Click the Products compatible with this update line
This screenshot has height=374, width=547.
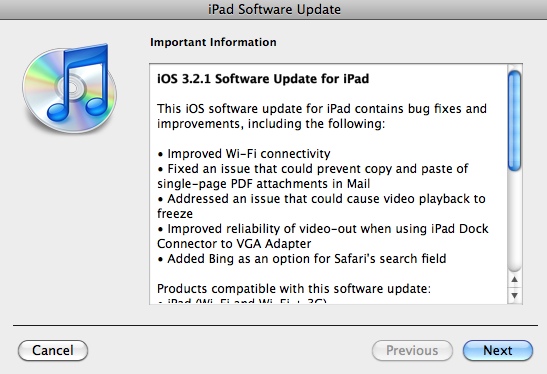click(x=294, y=289)
